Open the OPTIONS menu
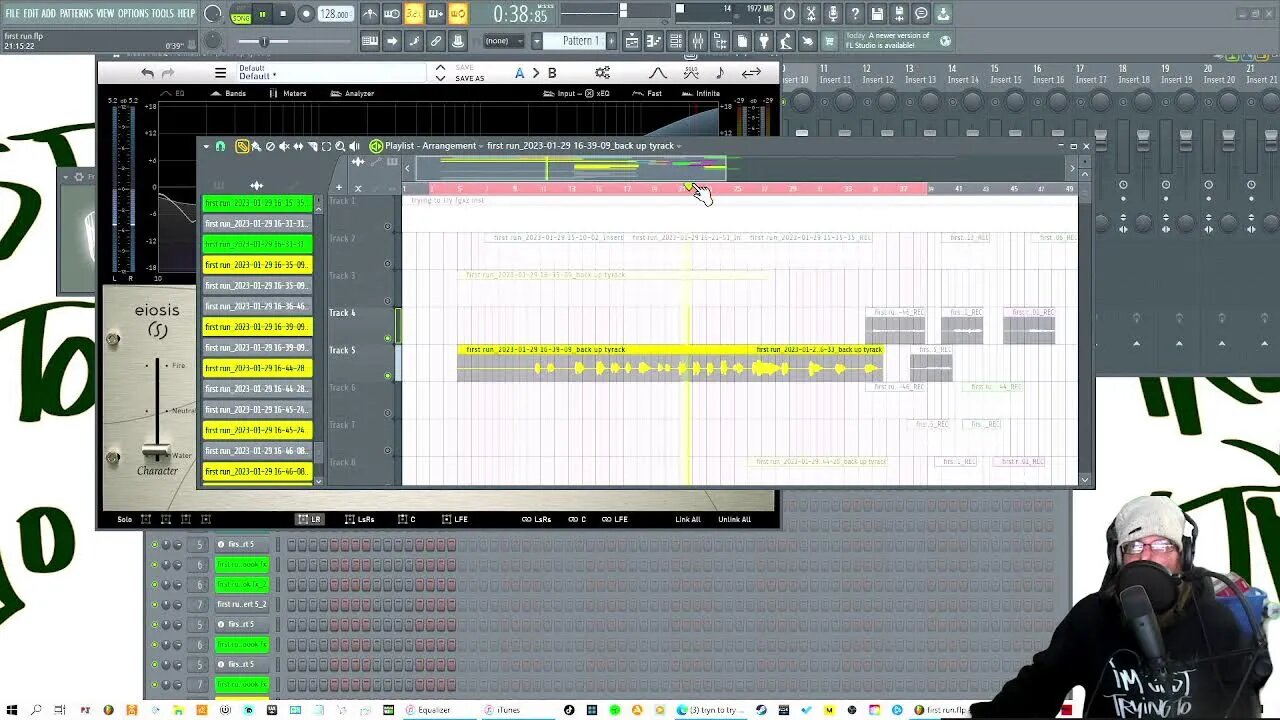 pyautogui.click(x=133, y=13)
